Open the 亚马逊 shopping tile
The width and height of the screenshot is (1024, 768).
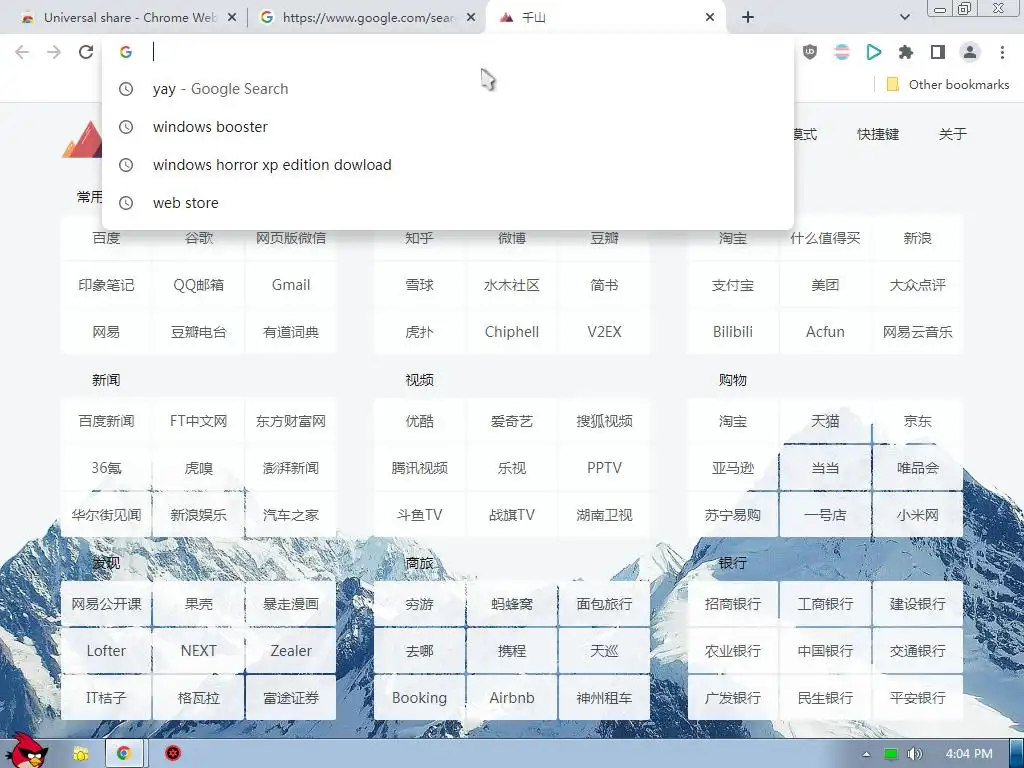pyautogui.click(x=732, y=468)
